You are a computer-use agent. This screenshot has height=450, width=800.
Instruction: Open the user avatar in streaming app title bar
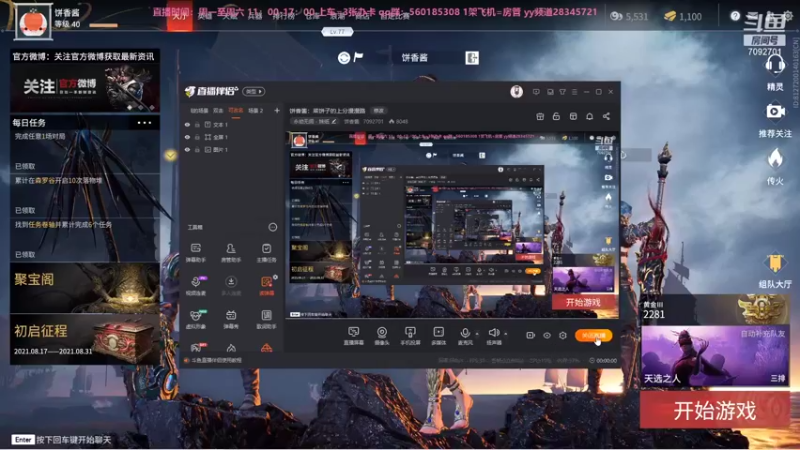pos(516,91)
